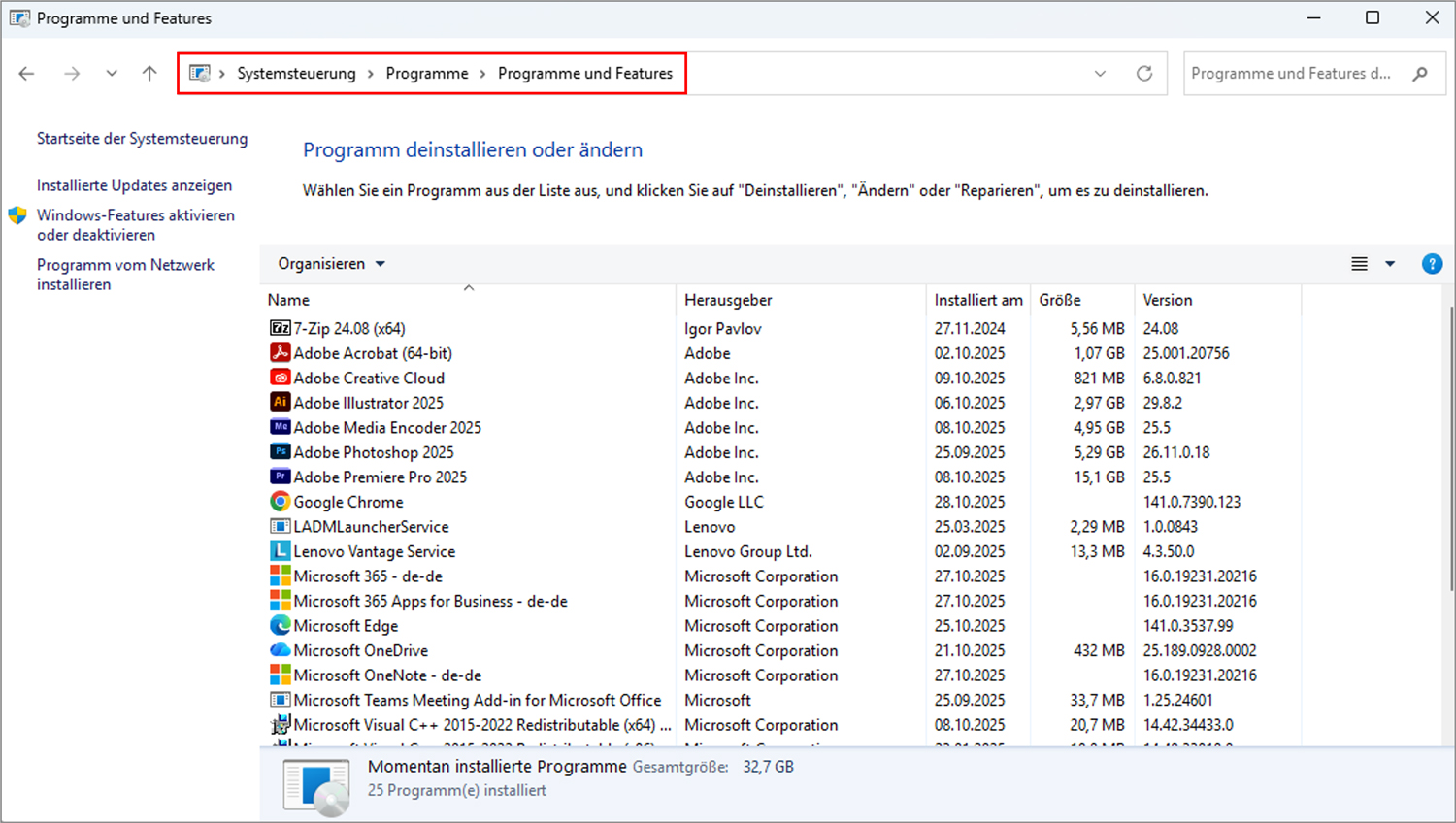Select the Microsoft Edge icon
The height and width of the screenshot is (823, 1456).
pyautogui.click(x=280, y=625)
